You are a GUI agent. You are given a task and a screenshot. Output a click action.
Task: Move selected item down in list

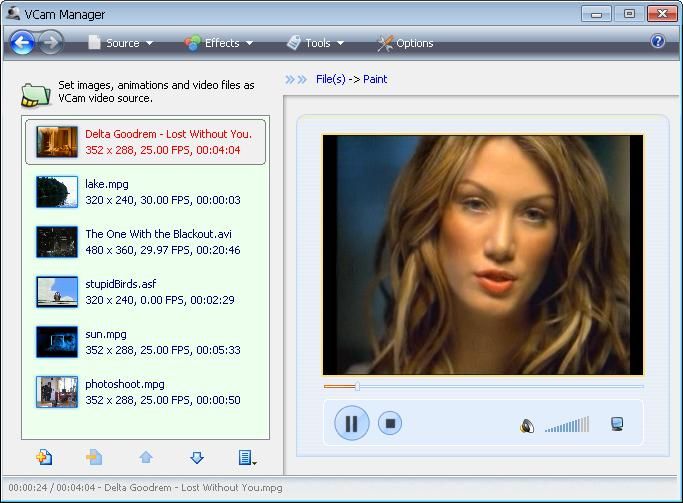coord(197,457)
